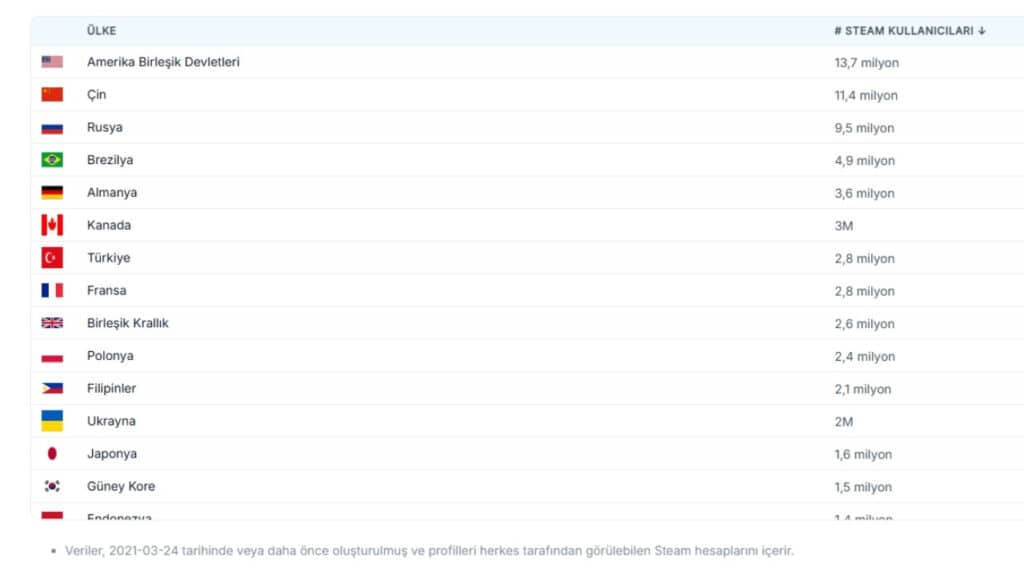Click the Polonya row's 2,4 milyon value
This screenshot has width=1024, height=576.
pos(864,357)
